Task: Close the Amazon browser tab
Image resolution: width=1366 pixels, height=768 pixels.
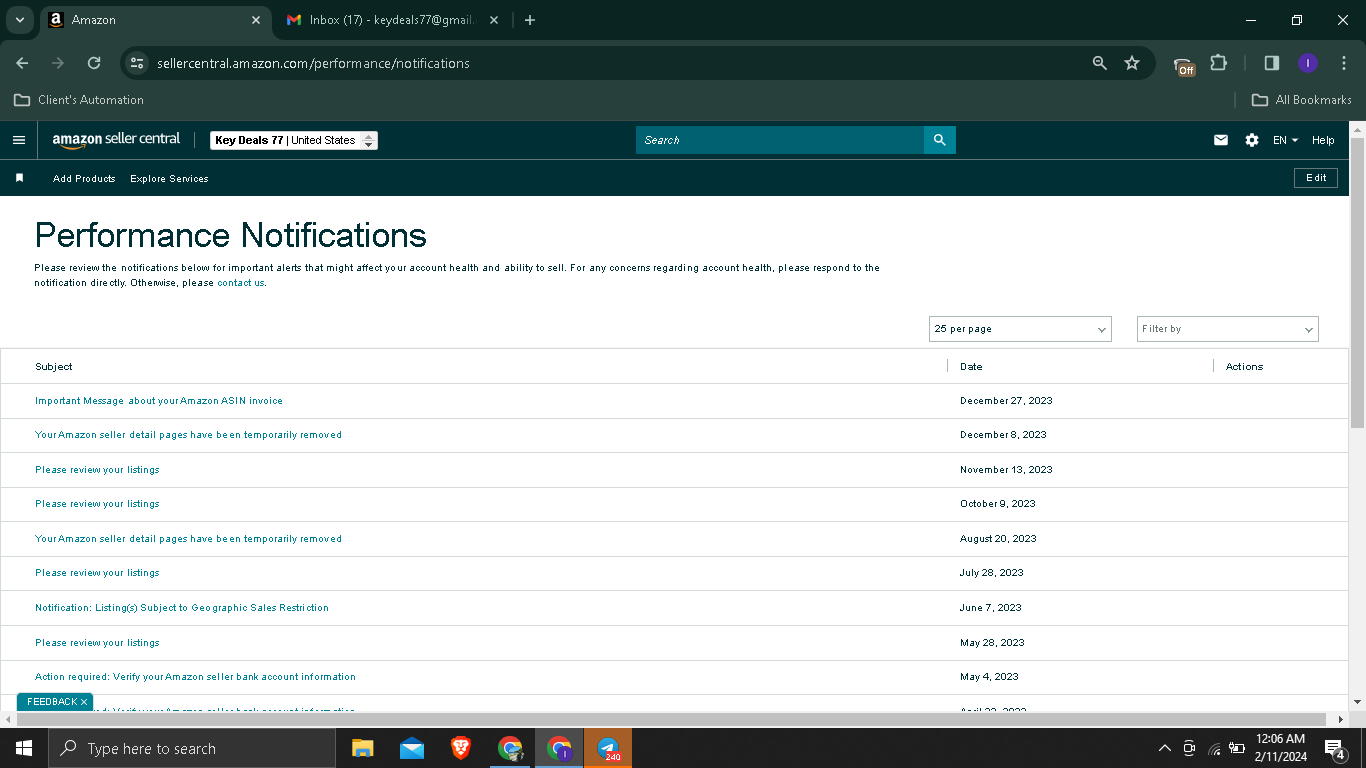Action: [x=256, y=20]
